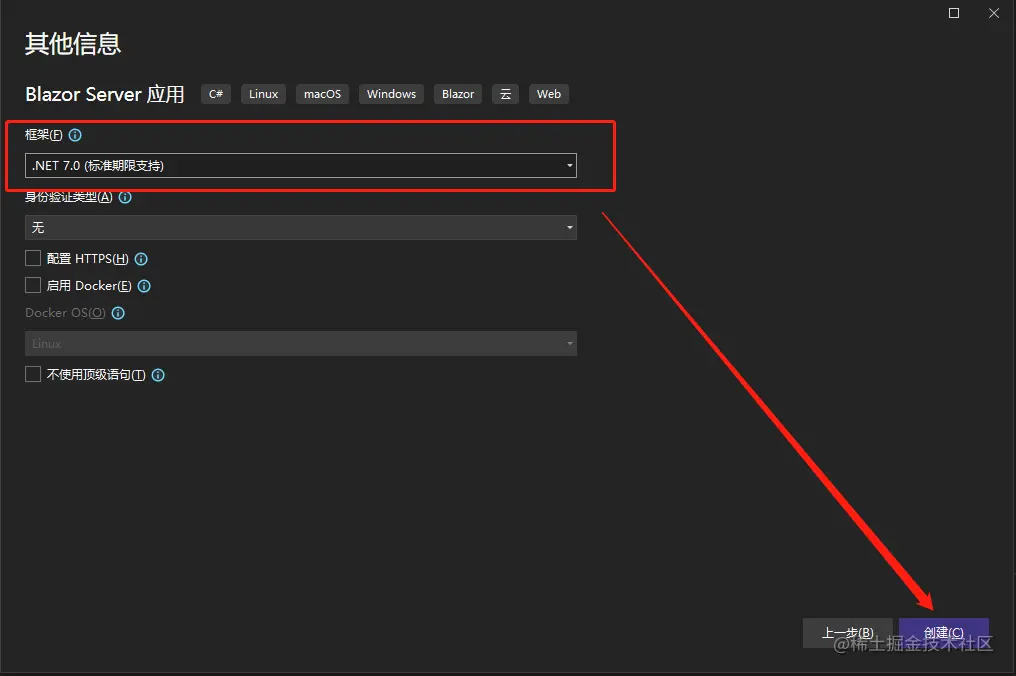Screen dimensions: 1016x676
Task: Open the disabled Docker OS Linux dropdown
Action: tap(301, 344)
